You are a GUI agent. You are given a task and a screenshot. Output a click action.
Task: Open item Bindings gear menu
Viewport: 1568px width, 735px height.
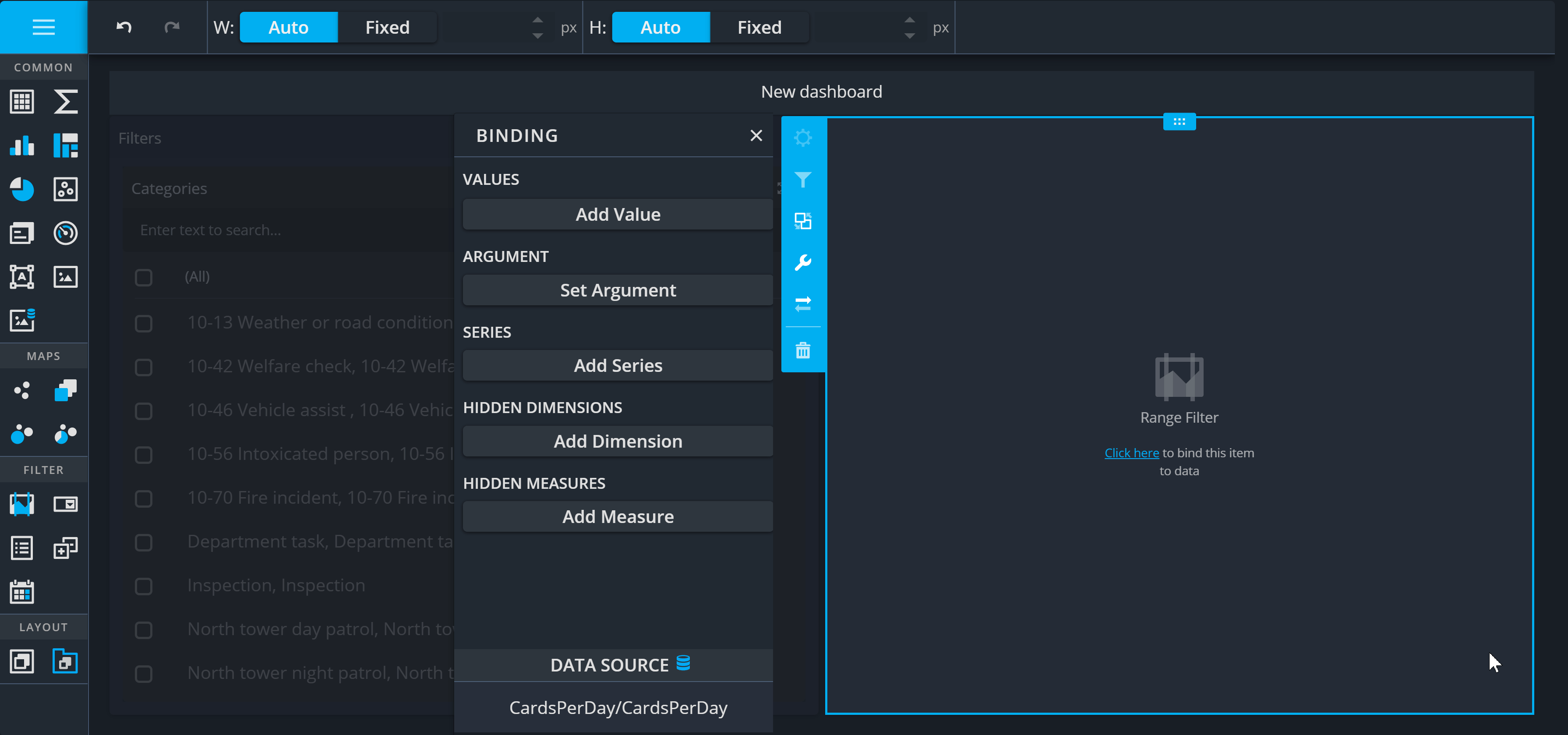point(803,138)
